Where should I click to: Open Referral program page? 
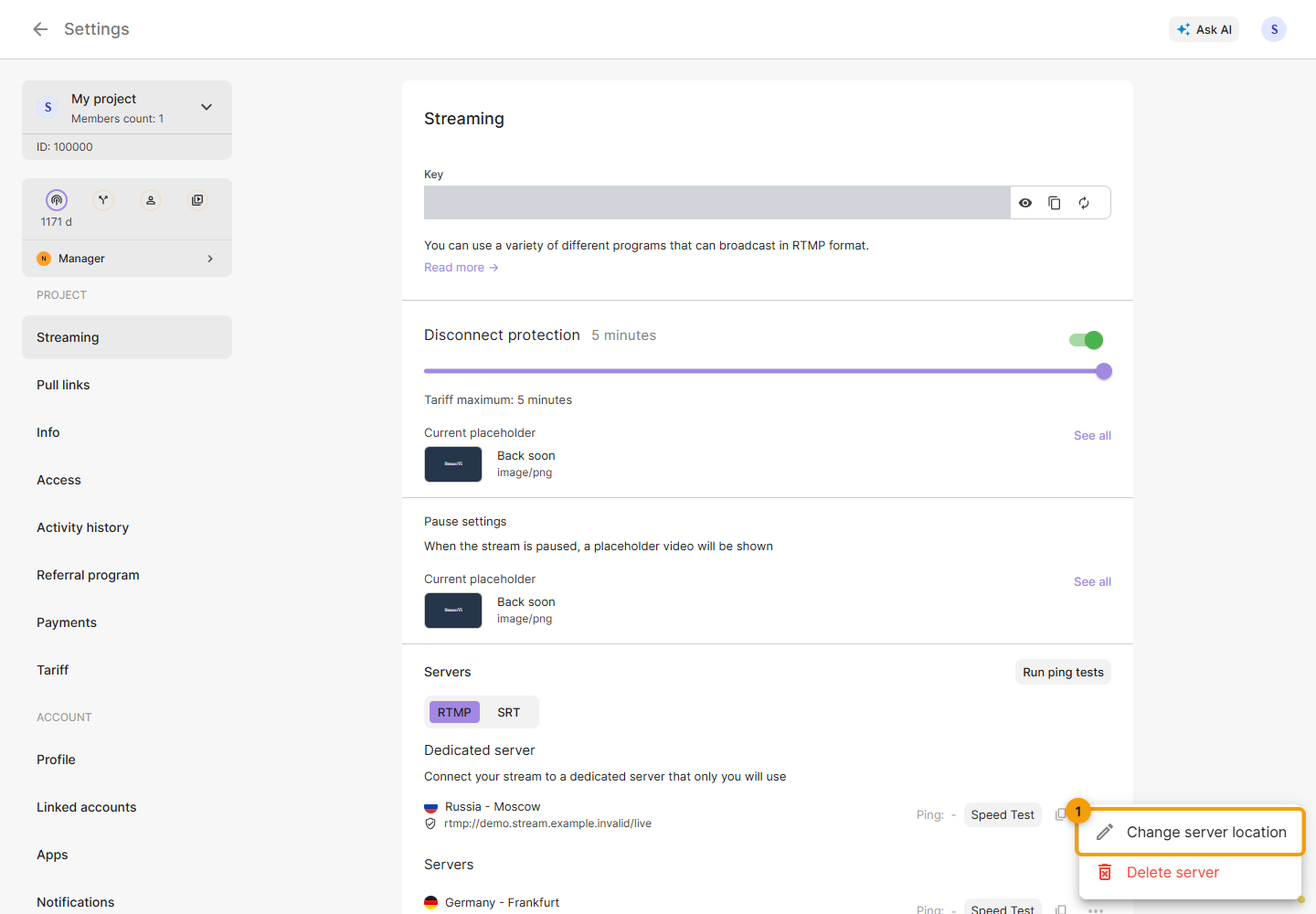coord(127,575)
